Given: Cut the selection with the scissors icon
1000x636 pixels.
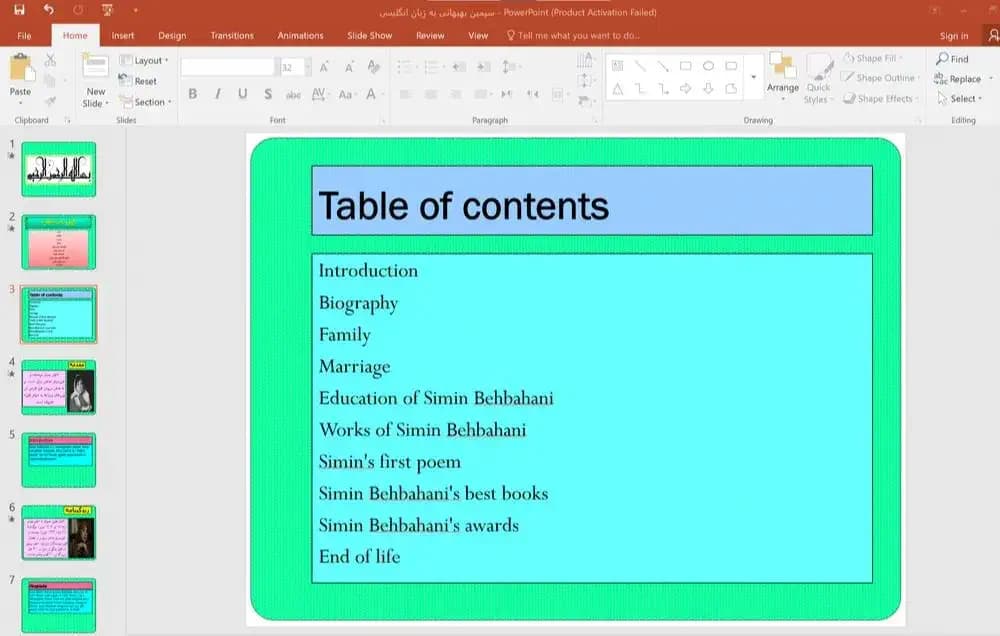Looking at the screenshot, I should point(50,60).
